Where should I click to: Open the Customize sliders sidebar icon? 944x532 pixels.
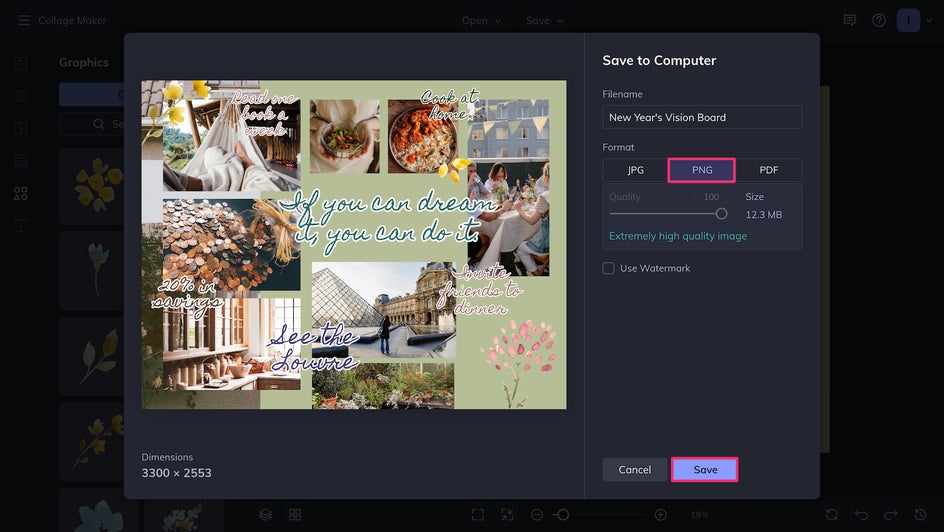(20, 96)
